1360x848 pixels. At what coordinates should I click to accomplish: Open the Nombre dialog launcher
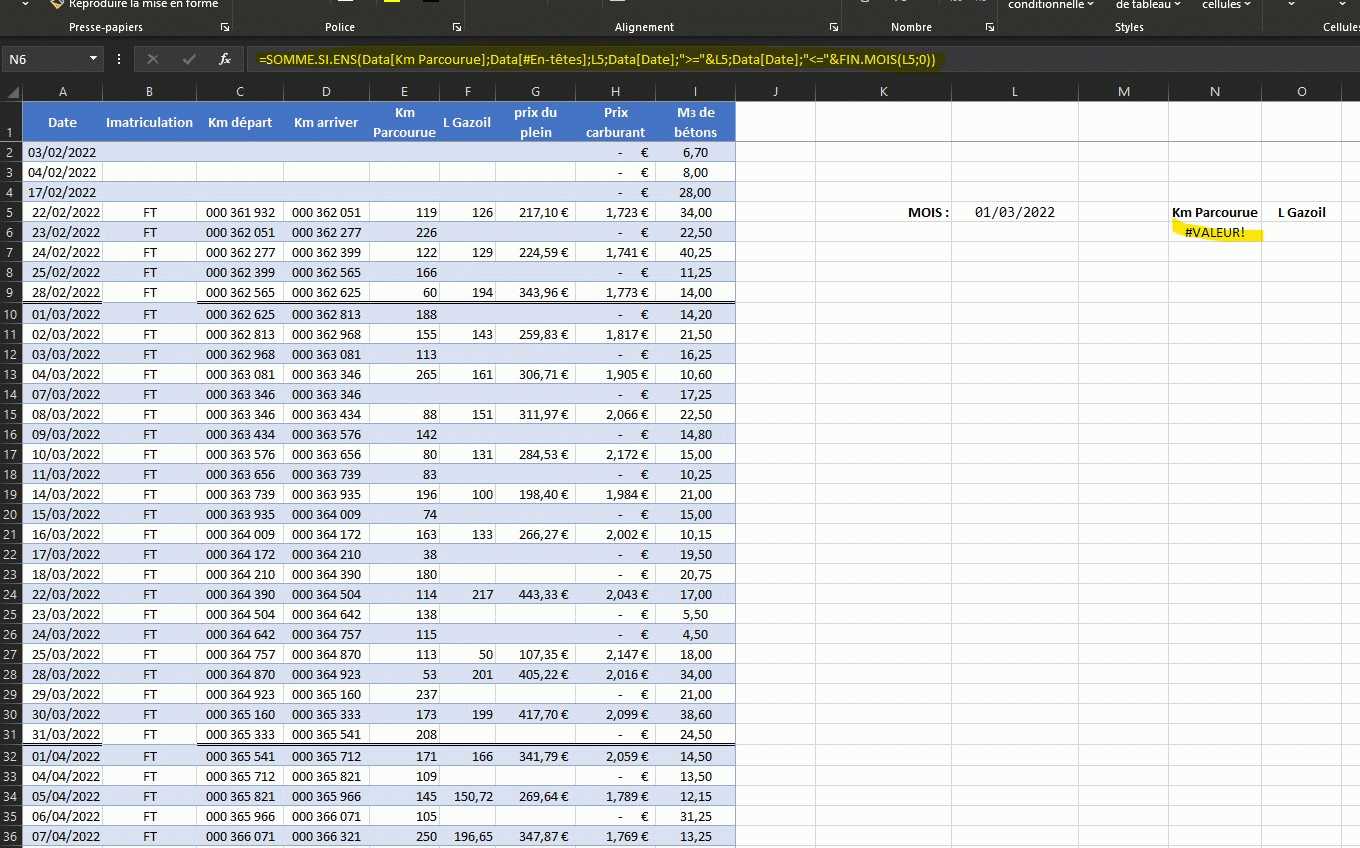pos(989,27)
